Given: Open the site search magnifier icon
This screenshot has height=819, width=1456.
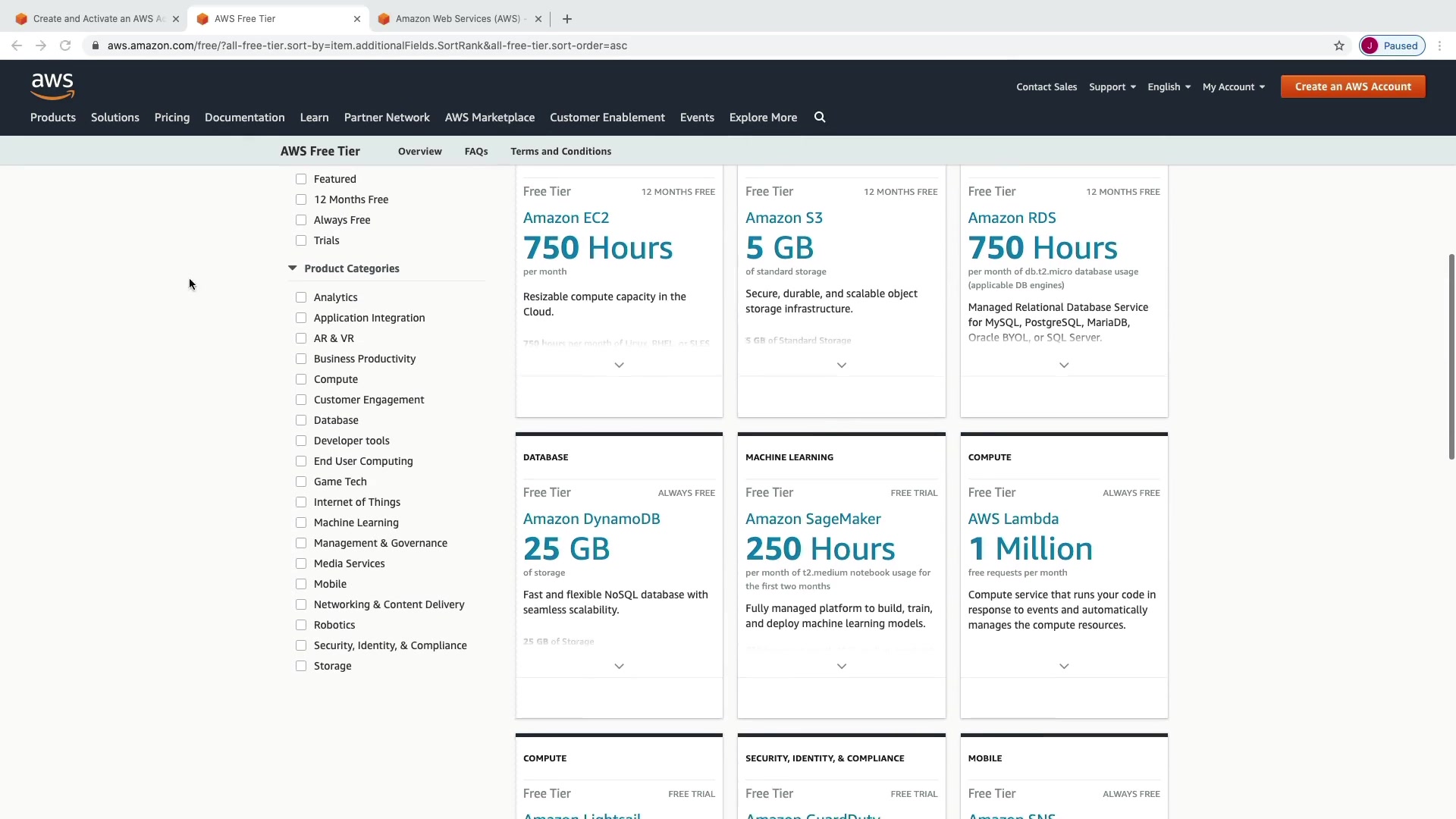Looking at the screenshot, I should (820, 118).
